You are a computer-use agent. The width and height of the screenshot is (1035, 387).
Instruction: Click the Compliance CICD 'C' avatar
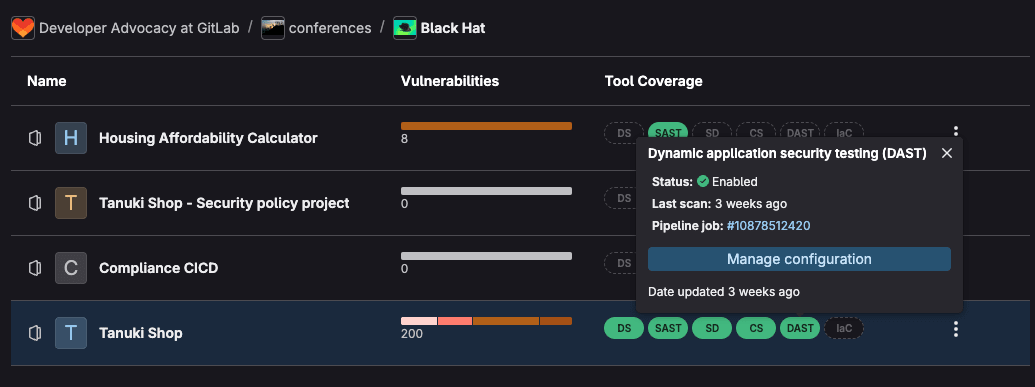pos(71,268)
